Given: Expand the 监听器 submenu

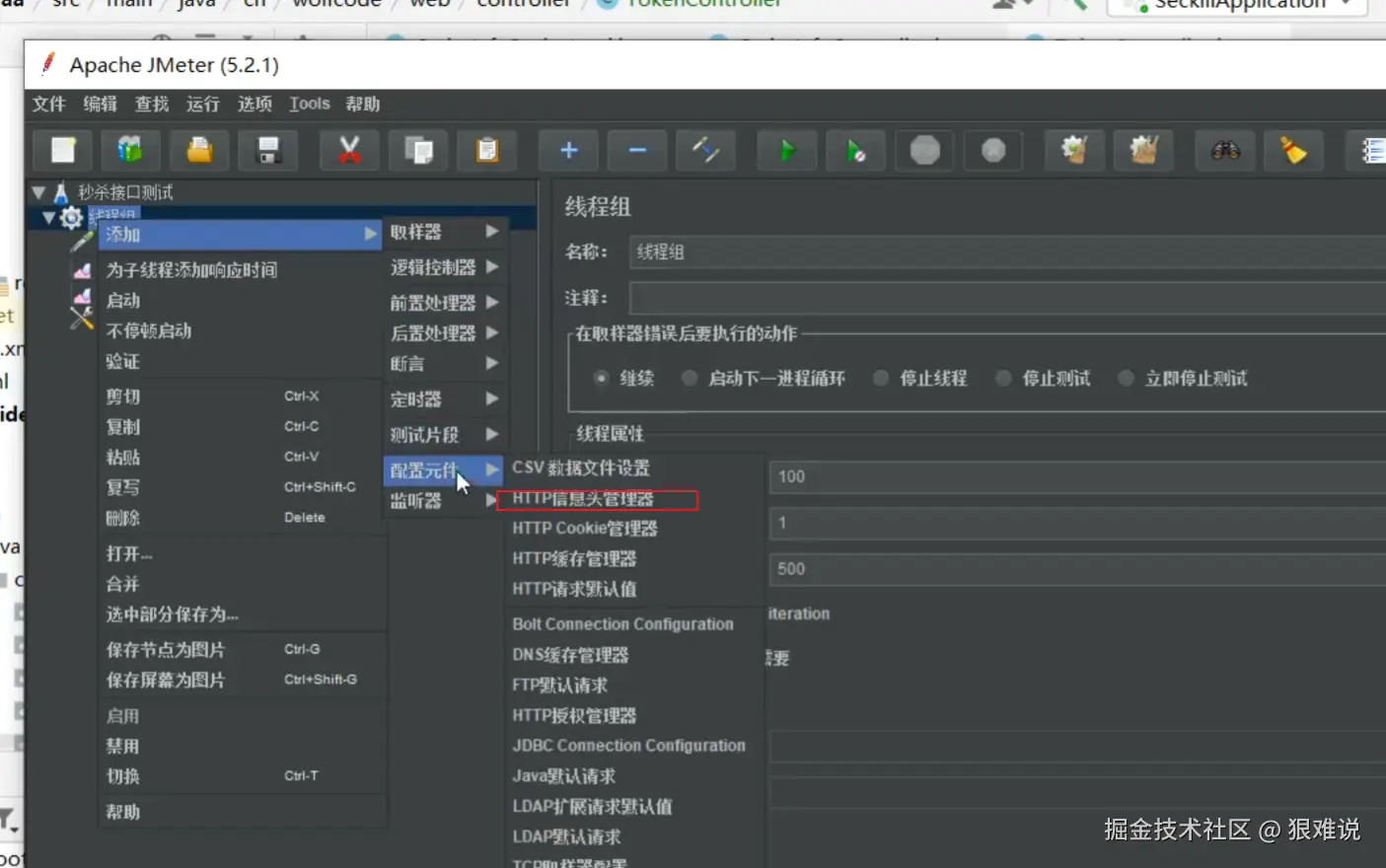Looking at the screenshot, I should point(446,501).
